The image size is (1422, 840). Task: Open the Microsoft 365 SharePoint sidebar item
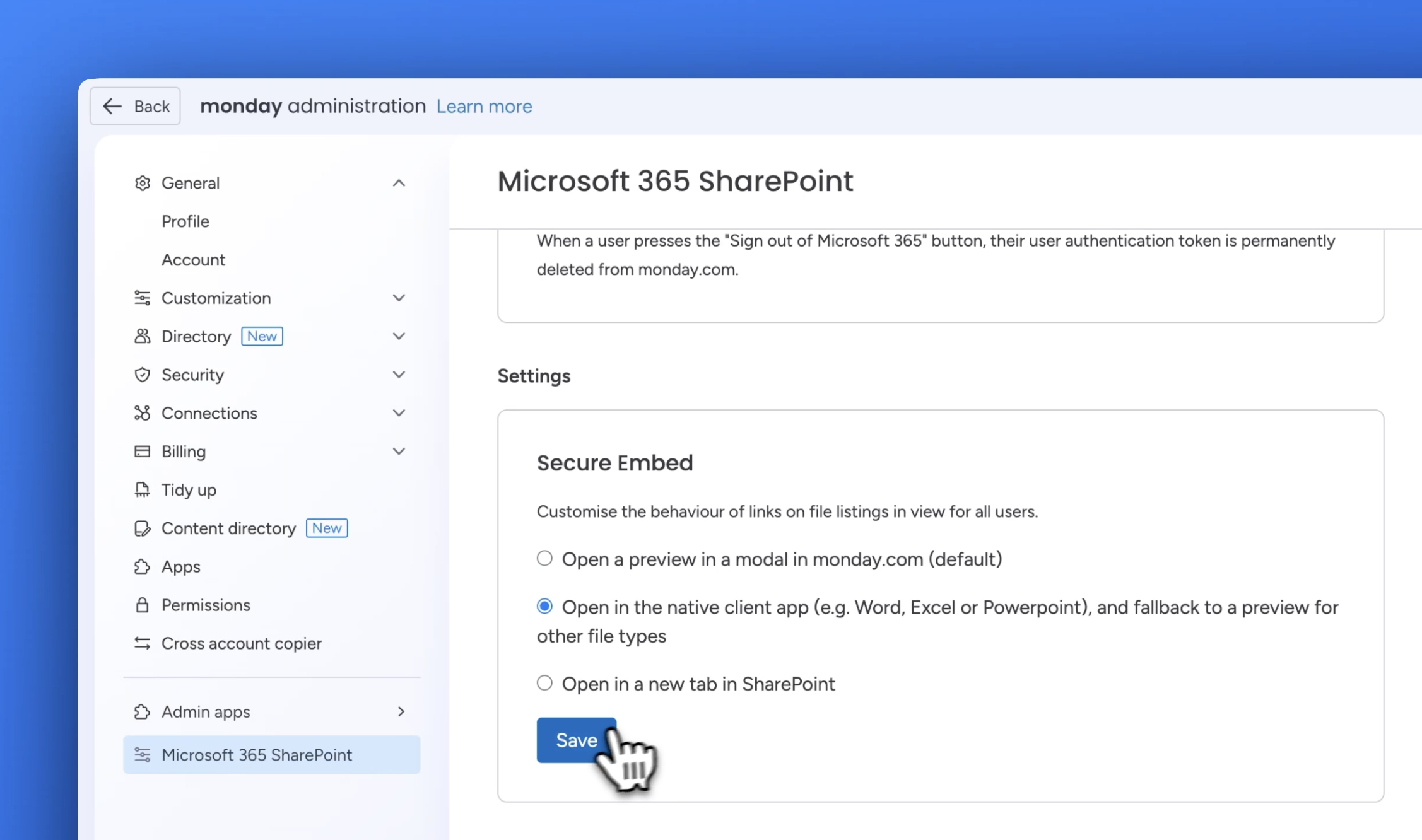coord(256,754)
